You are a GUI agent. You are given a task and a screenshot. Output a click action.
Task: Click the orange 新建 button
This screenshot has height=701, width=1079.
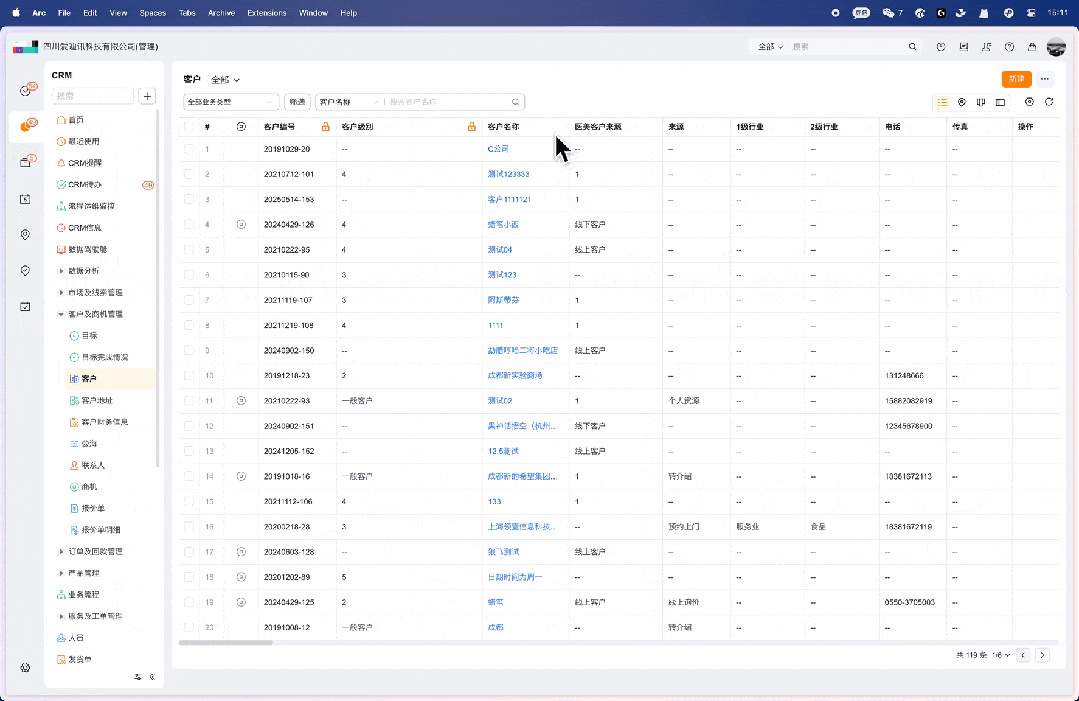click(1016, 79)
